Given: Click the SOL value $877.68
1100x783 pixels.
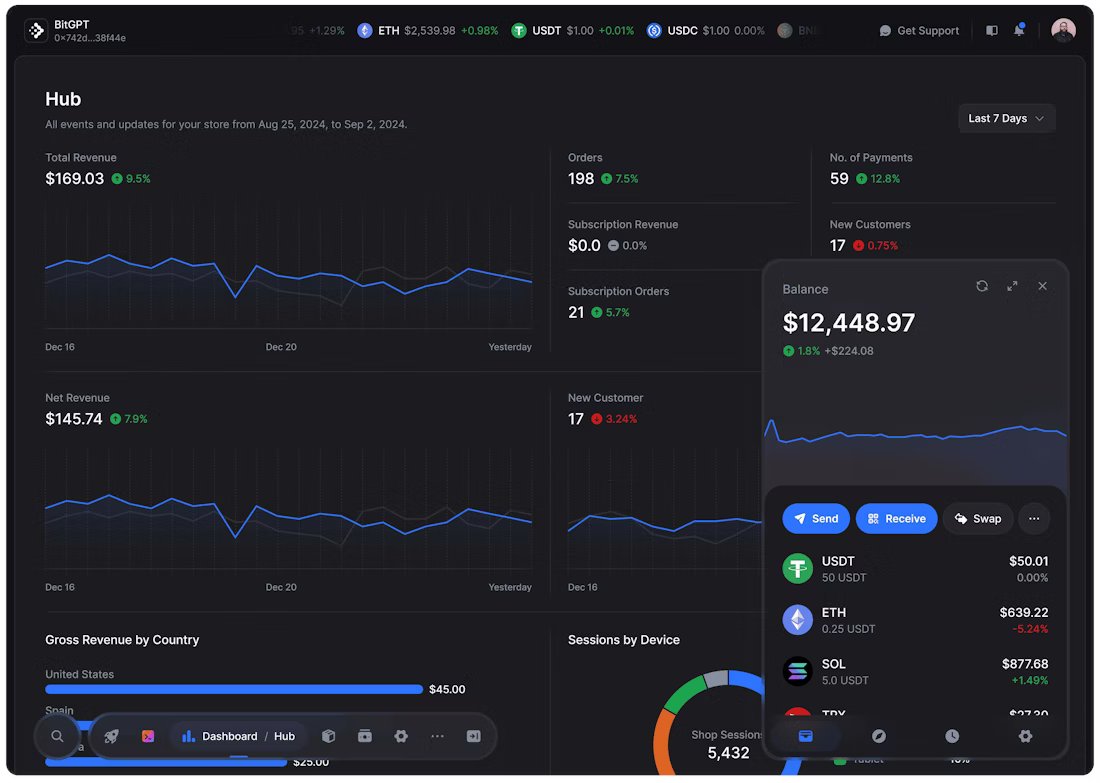Looking at the screenshot, I should 1025,664.
